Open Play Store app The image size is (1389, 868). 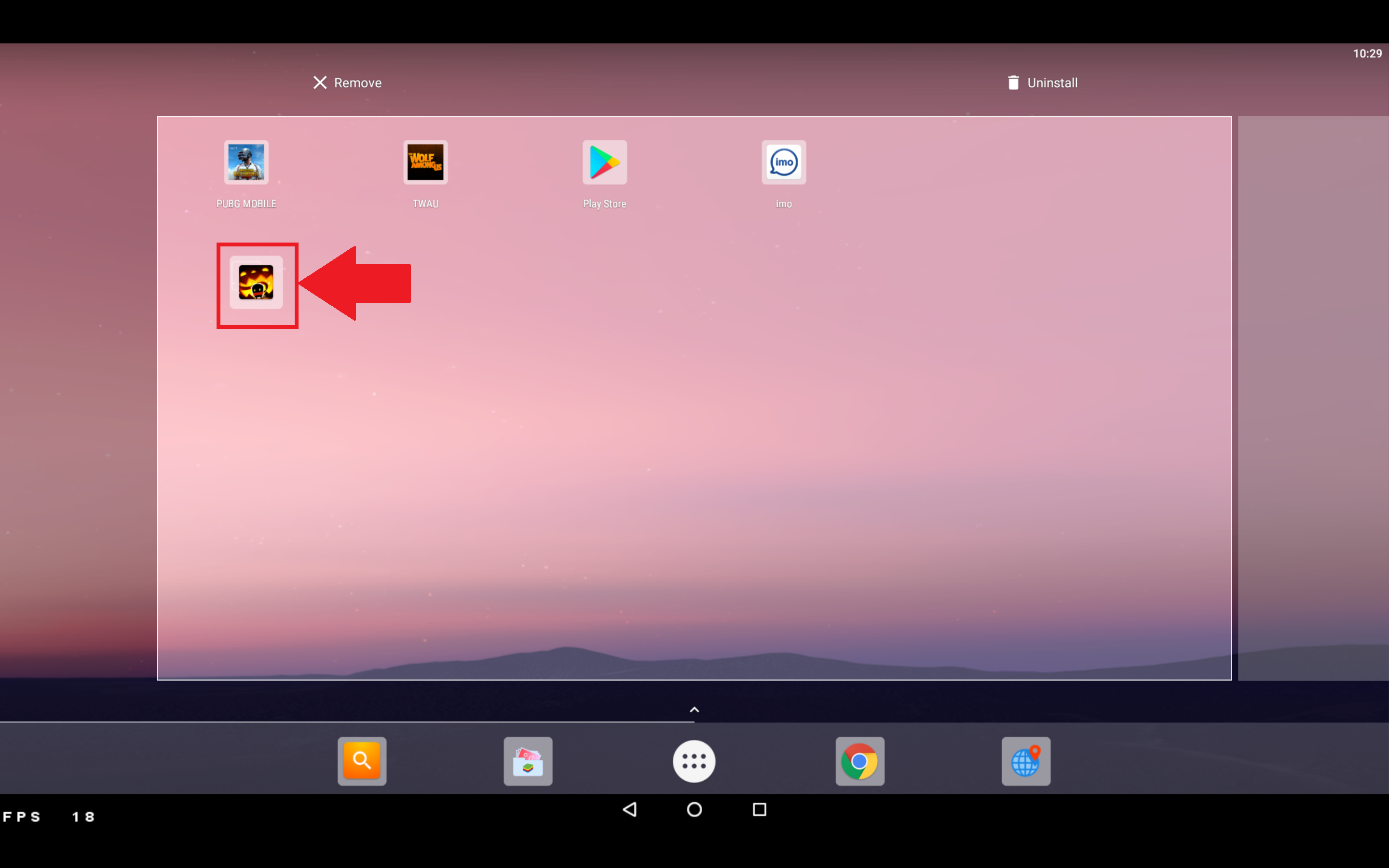pos(605,163)
